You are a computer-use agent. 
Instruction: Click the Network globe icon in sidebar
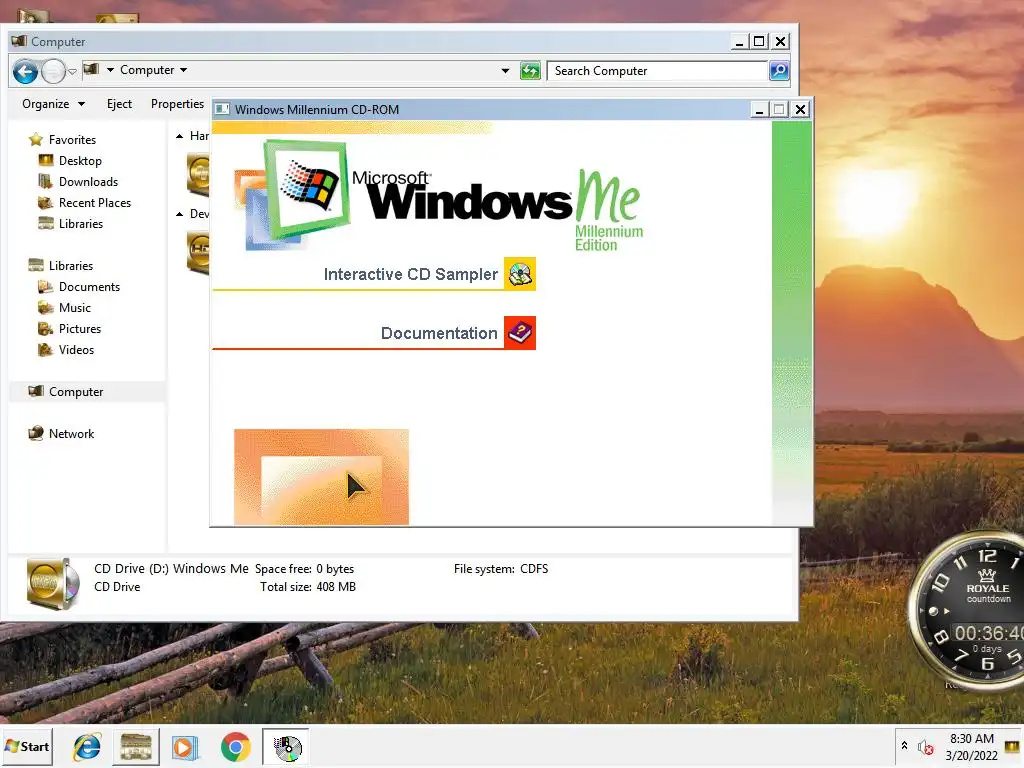point(36,433)
